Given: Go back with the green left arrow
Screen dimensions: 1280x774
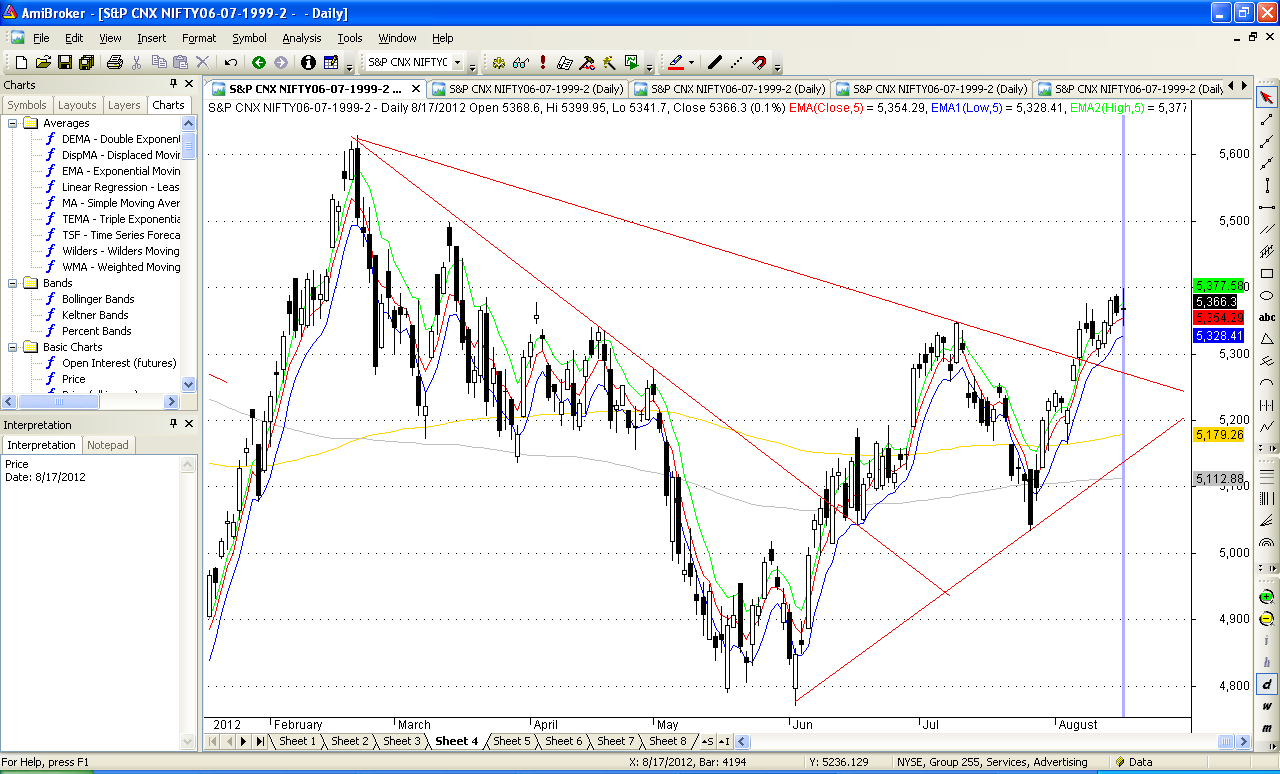Looking at the screenshot, I should pos(259,62).
